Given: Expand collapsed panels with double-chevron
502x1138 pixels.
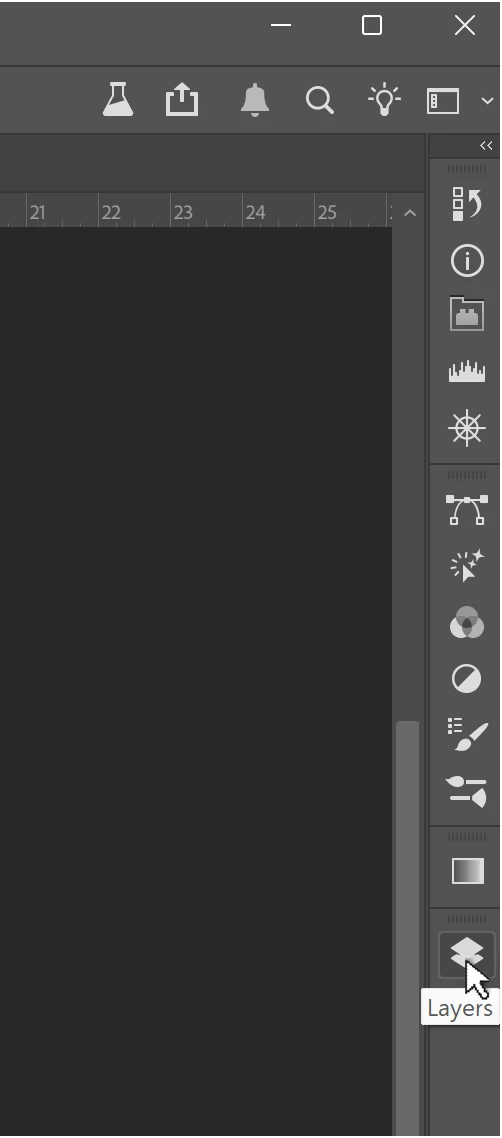Looking at the screenshot, I should point(485,146).
